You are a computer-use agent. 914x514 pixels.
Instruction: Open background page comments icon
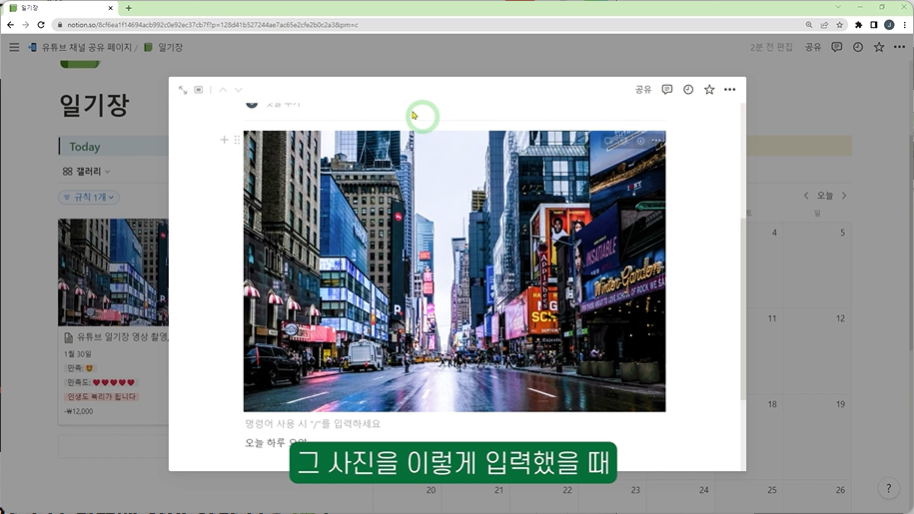[x=836, y=47]
